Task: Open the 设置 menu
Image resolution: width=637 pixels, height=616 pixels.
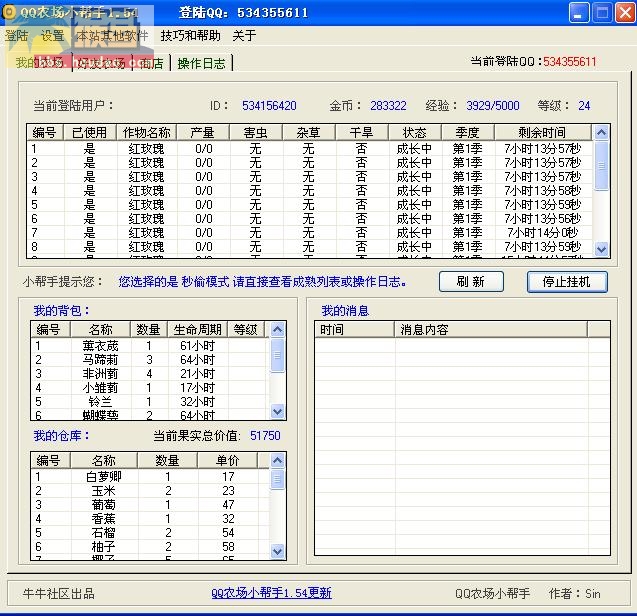Action: [53, 36]
